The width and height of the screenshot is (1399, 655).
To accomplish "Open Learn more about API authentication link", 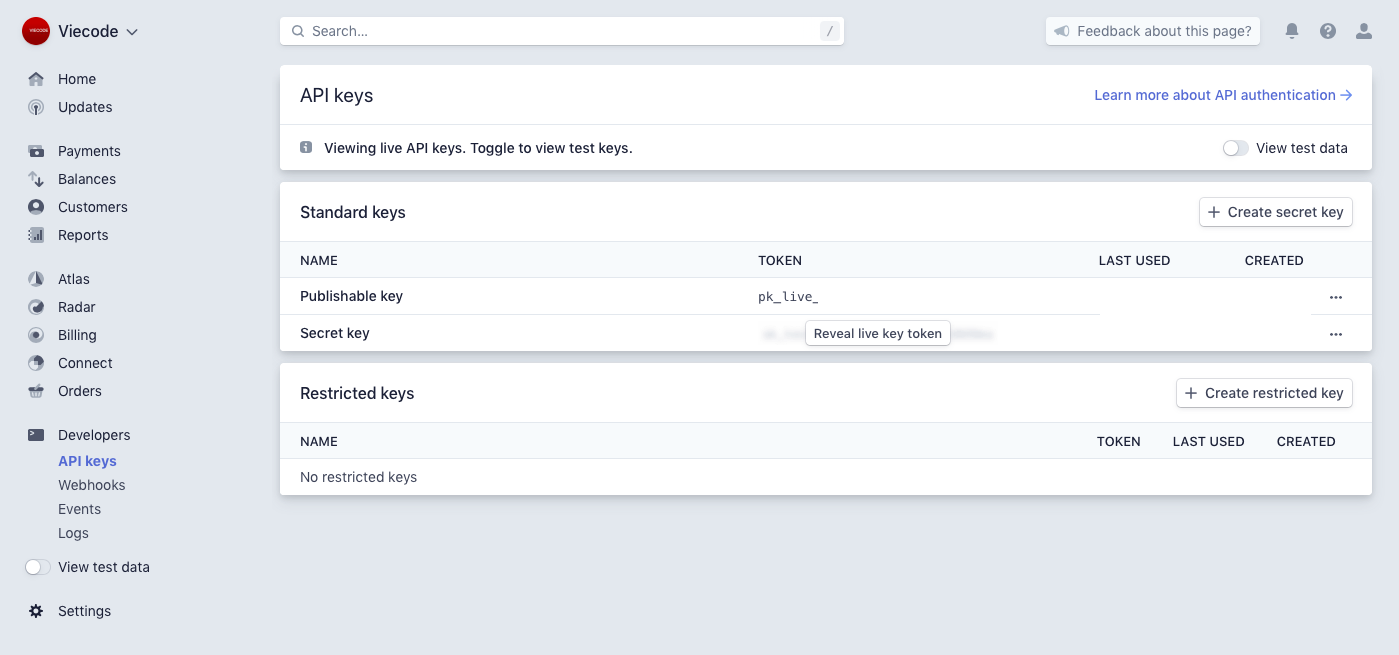I will (x=1222, y=95).
